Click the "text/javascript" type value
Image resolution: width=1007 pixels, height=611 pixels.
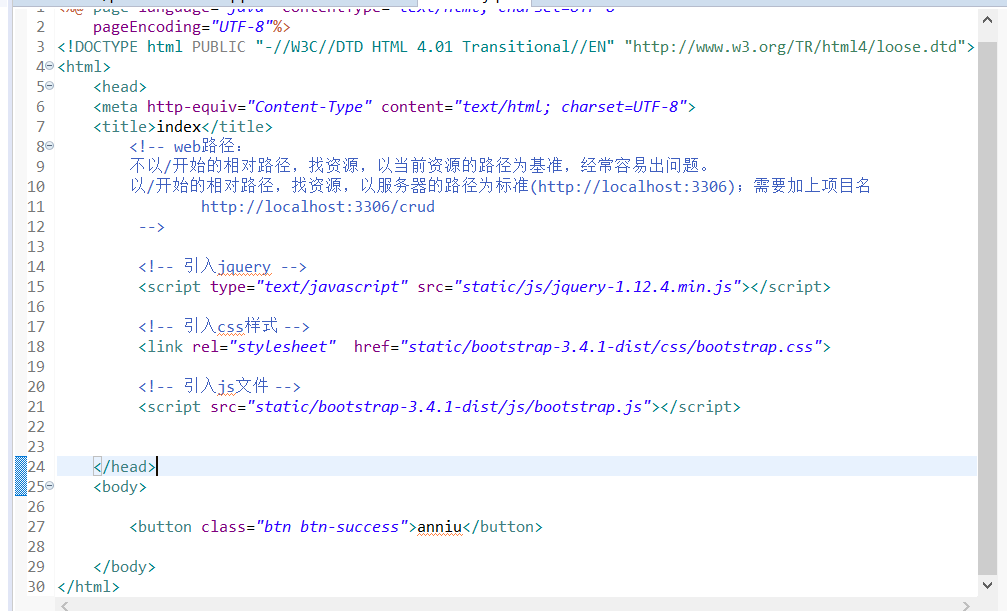(x=332, y=287)
